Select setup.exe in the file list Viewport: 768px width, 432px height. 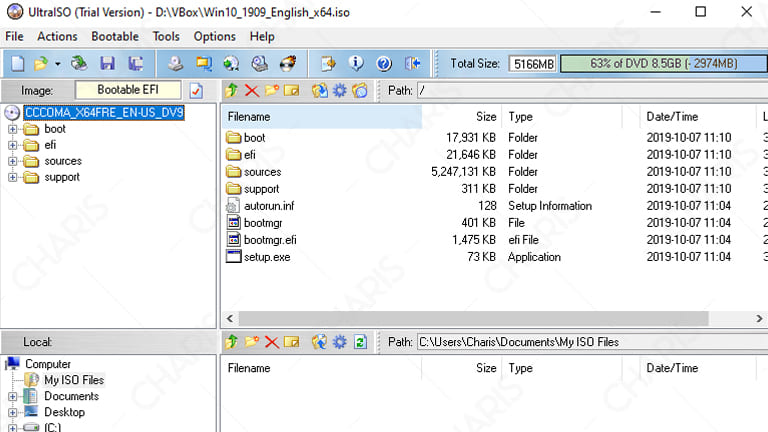[x=267, y=257]
